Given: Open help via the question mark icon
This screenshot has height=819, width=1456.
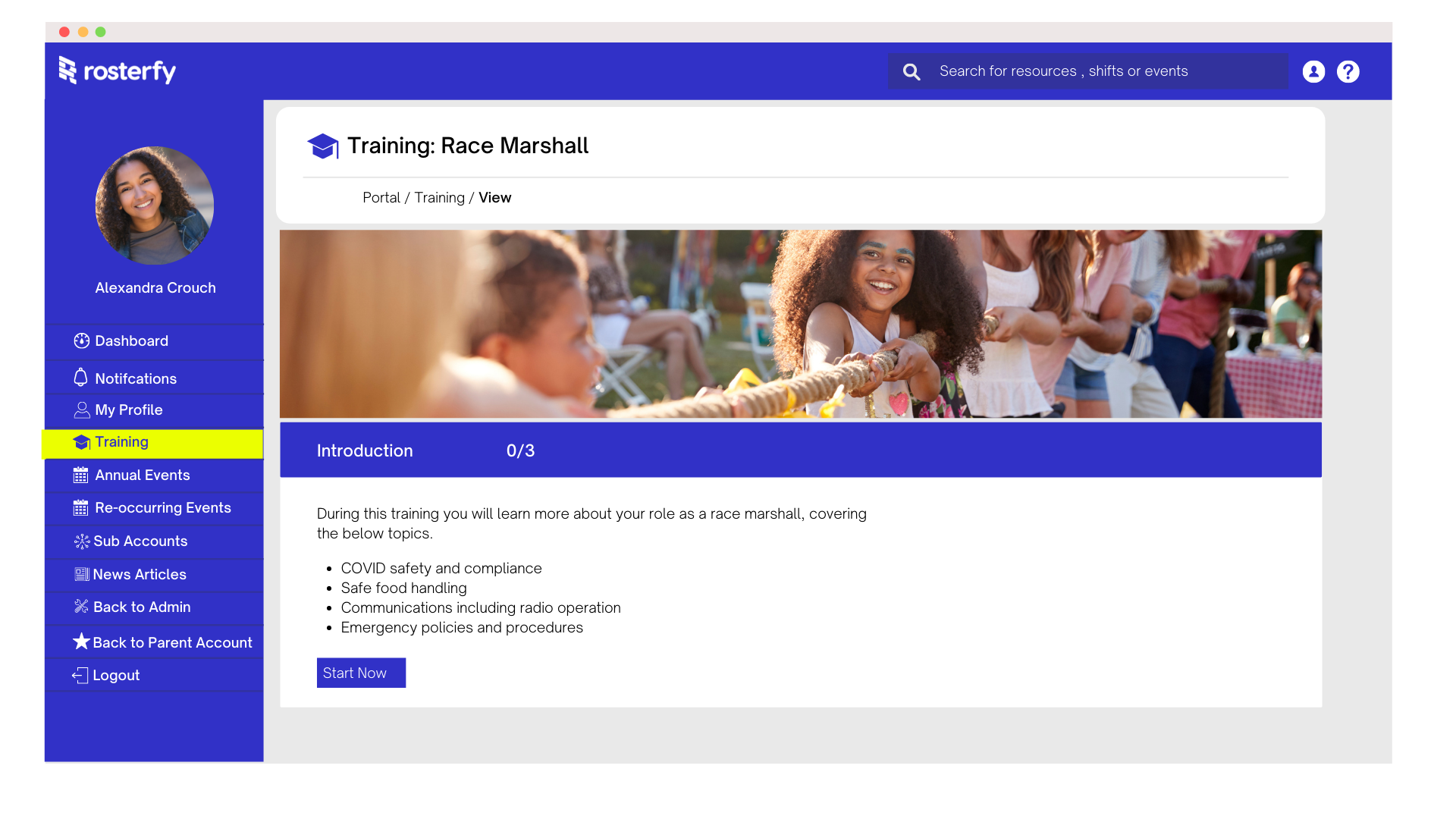Looking at the screenshot, I should [x=1348, y=71].
